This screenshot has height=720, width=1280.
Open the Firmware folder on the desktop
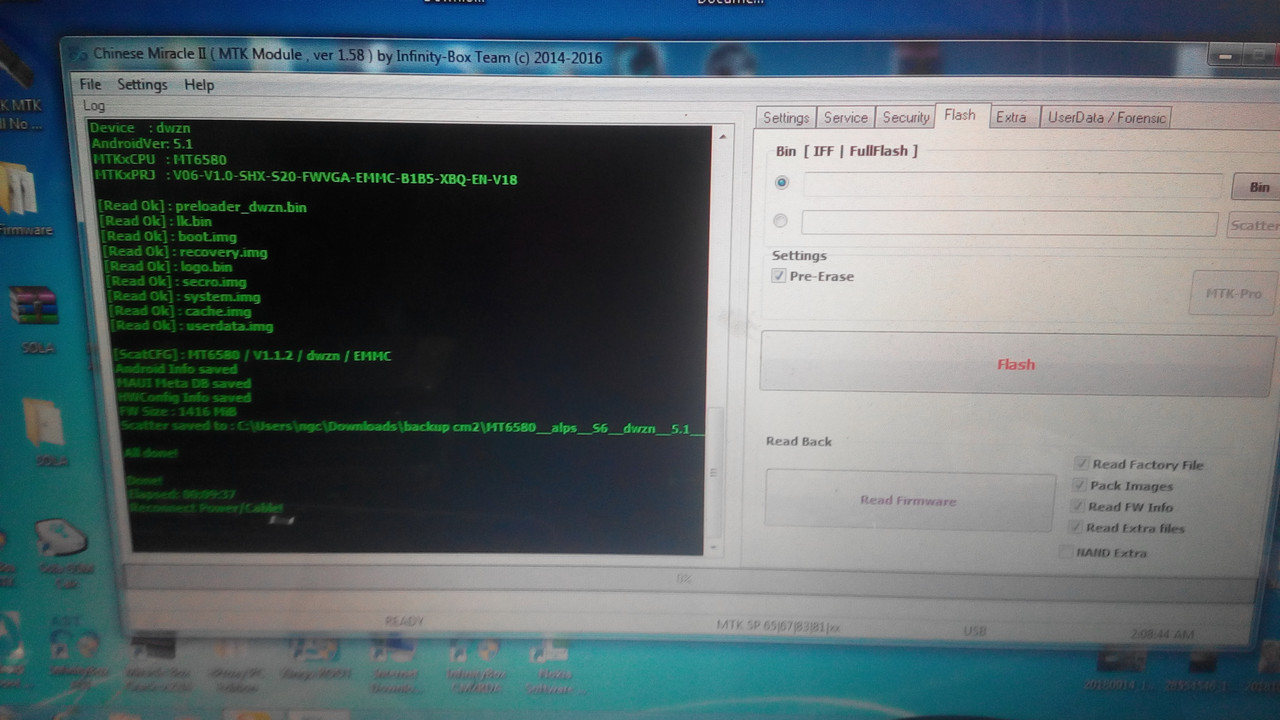point(18,198)
